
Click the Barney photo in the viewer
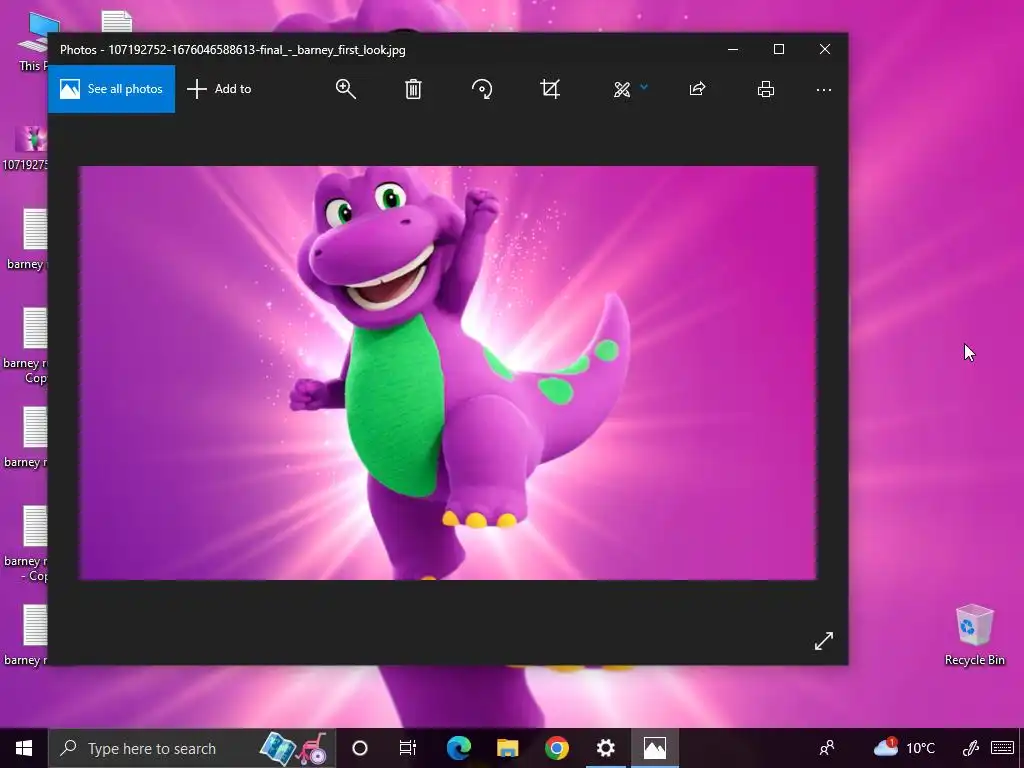[448, 373]
